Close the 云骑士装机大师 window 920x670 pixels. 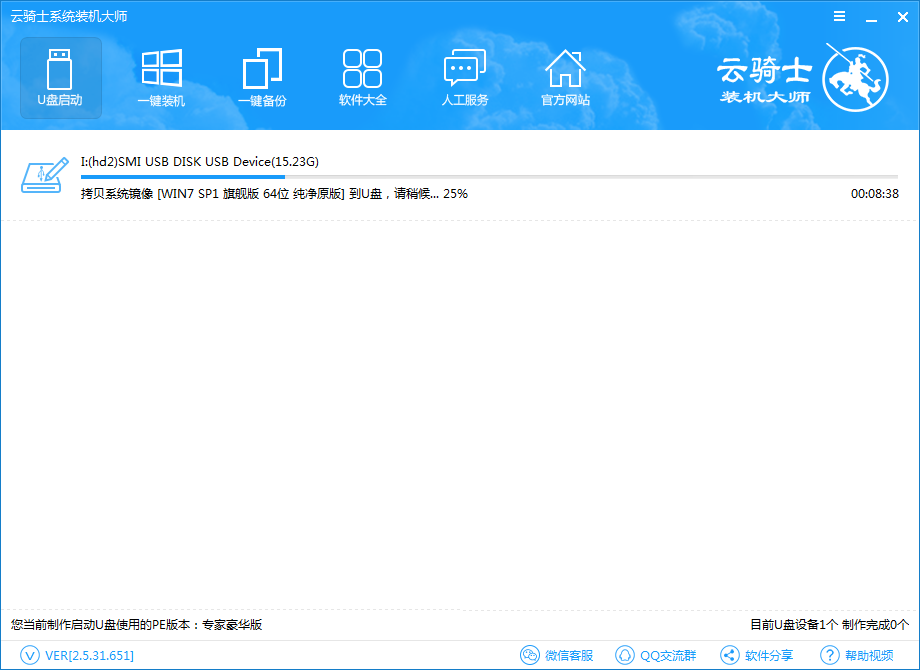tap(903, 17)
